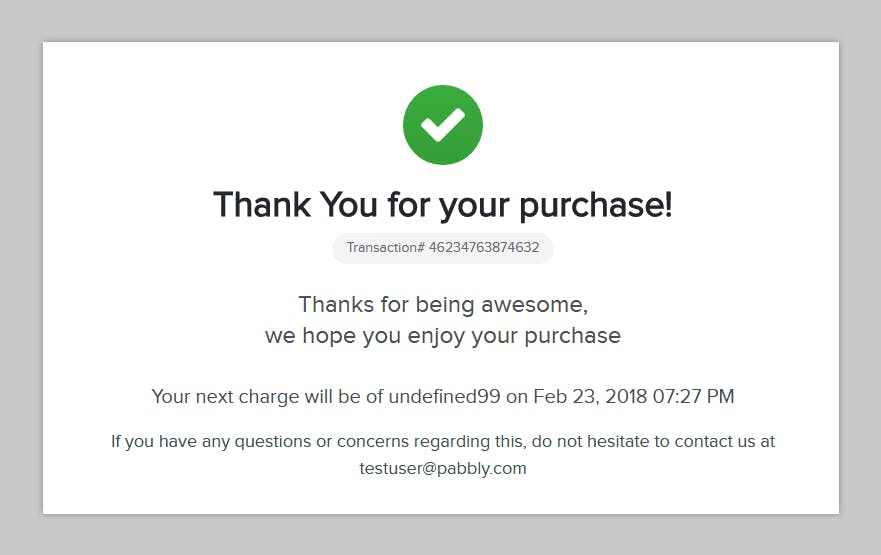
Task: Click the date "Feb 23, 2018"
Action: [x=590, y=397]
